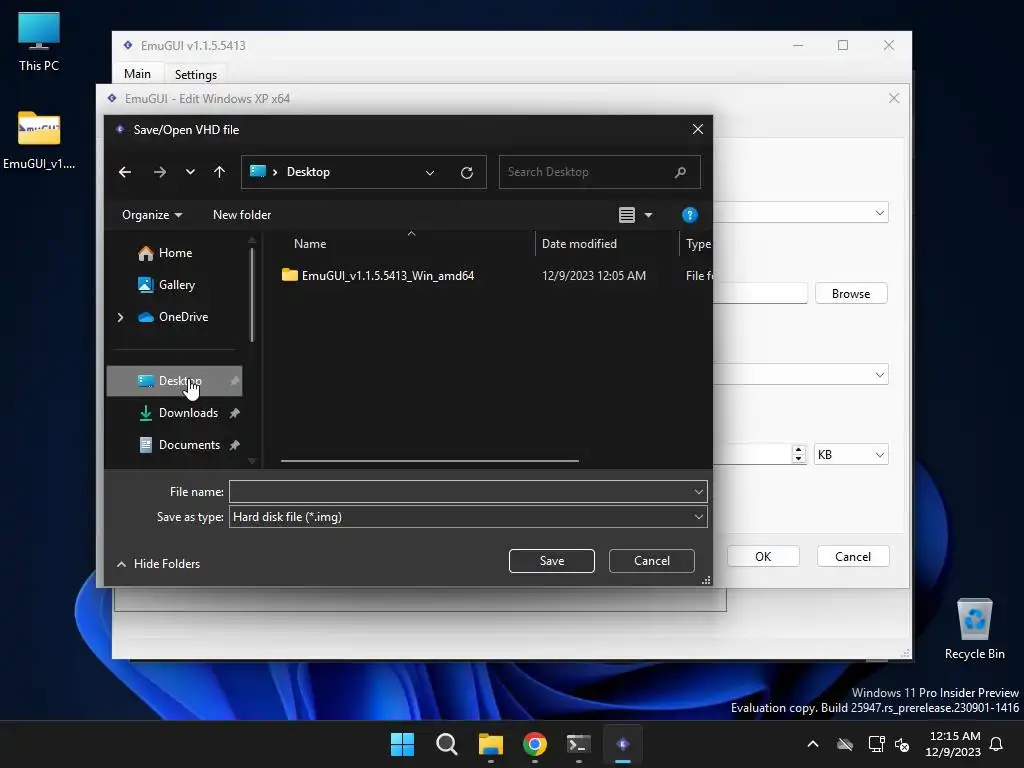Open file dialog help
The height and width of the screenshot is (768, 1024).
pyautogui.click(x=690, y=215)
